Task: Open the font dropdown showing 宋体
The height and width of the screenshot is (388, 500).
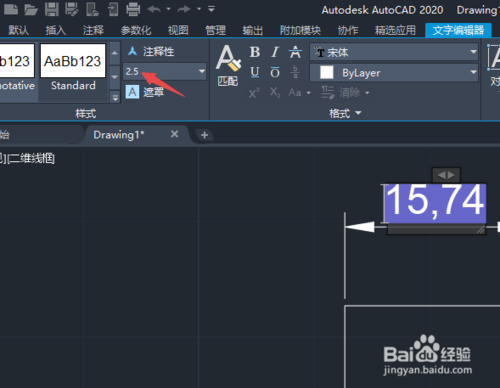Action: pyautogui.click(x=394, y=52)
